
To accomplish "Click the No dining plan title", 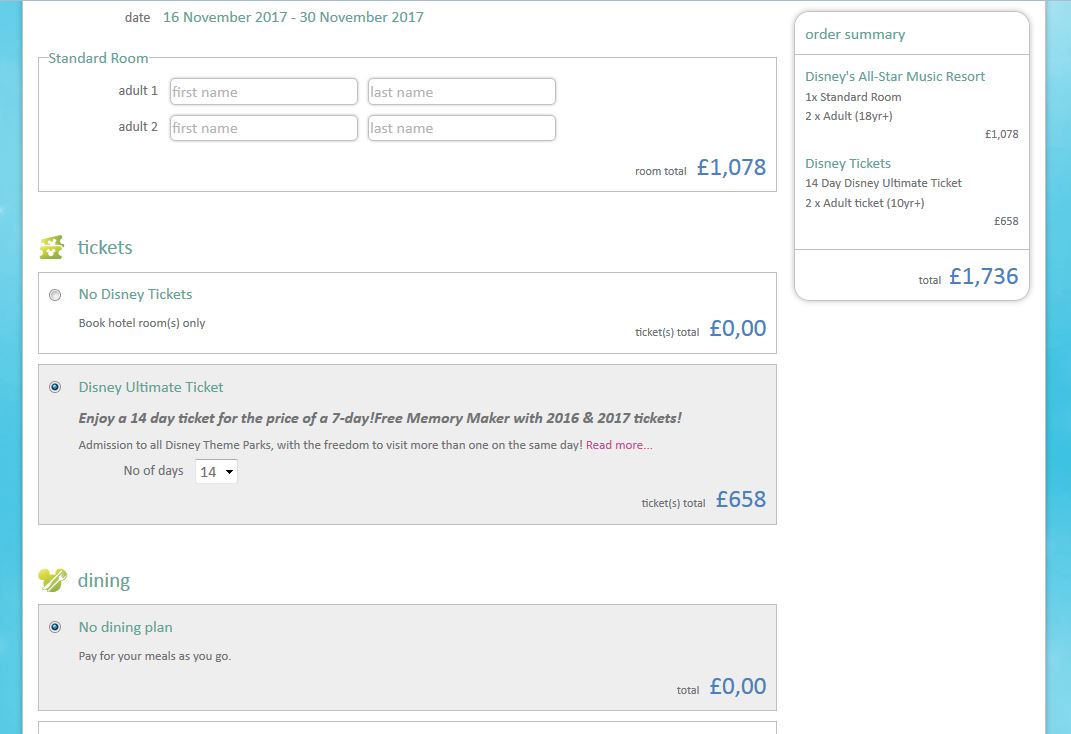I will pyautogui.click(x=125, y=627).
